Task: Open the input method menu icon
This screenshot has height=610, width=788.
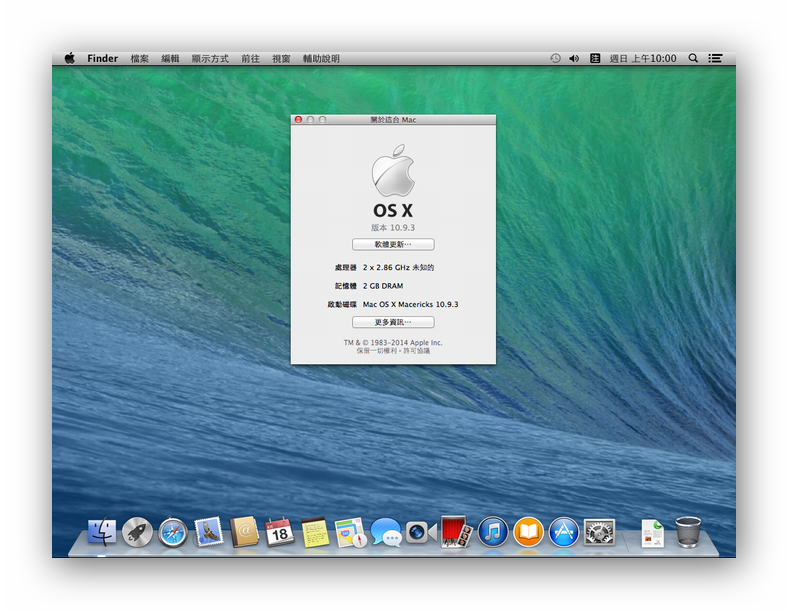Action: [x=595, y=58]
